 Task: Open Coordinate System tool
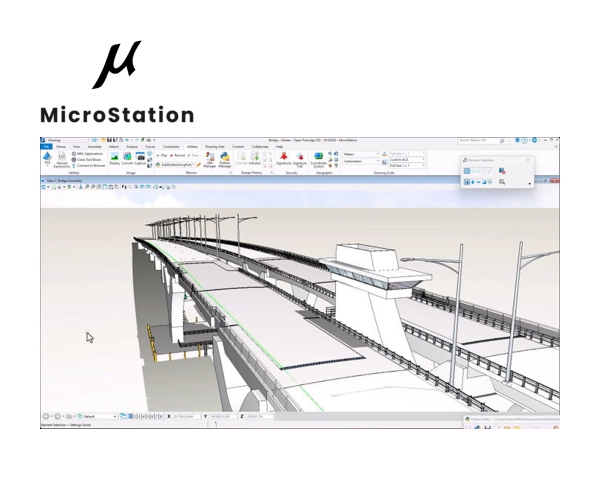pyautogui.click(x=318, y=160)
